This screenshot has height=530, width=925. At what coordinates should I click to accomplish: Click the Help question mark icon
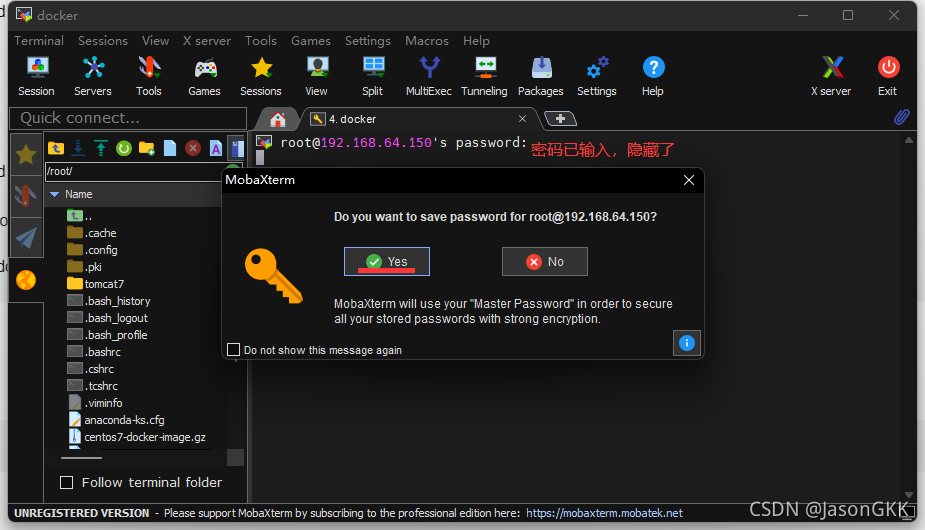(653, 76)
